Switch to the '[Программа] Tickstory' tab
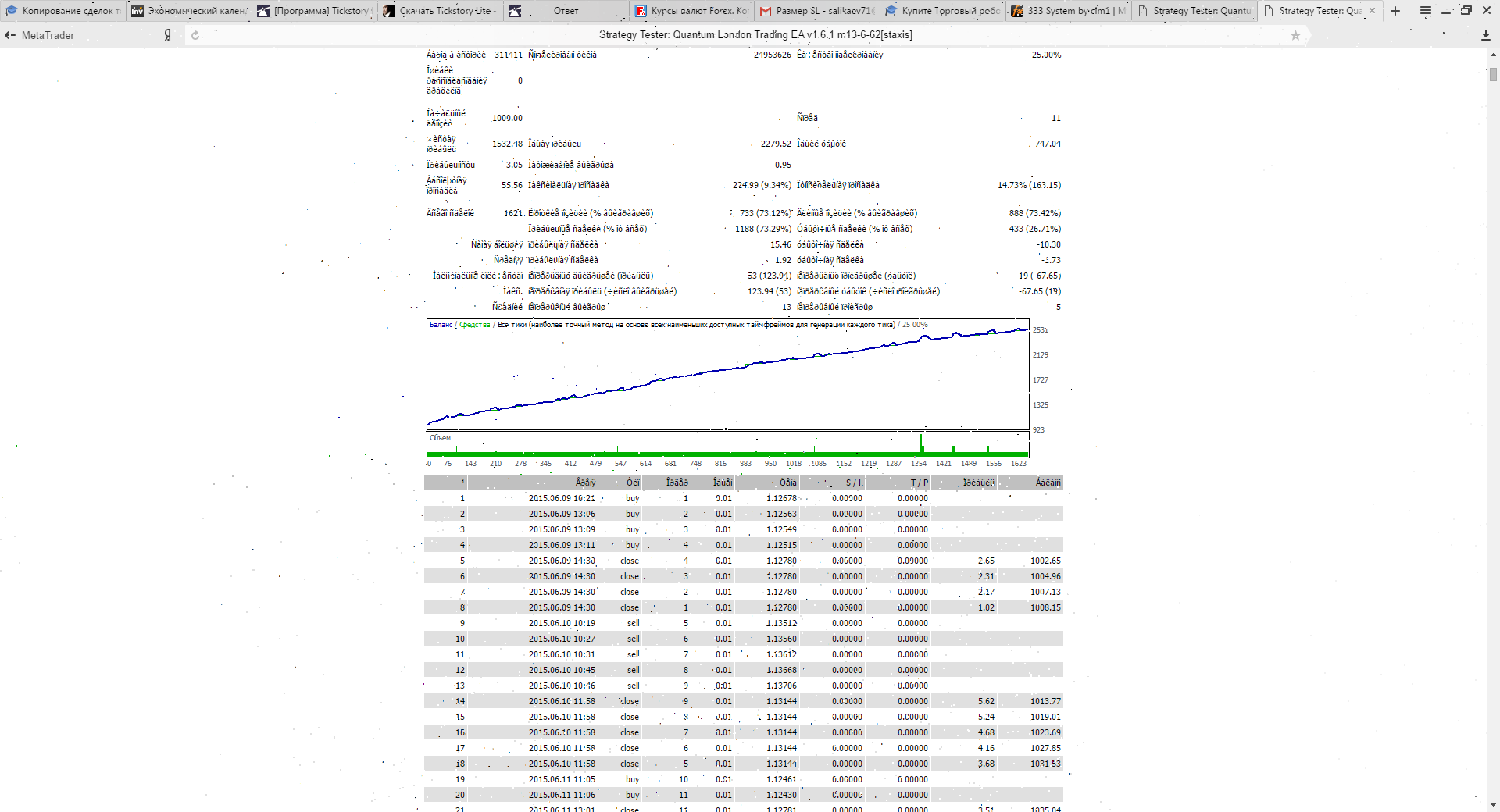1500x812 pixels. coord(315,11)
